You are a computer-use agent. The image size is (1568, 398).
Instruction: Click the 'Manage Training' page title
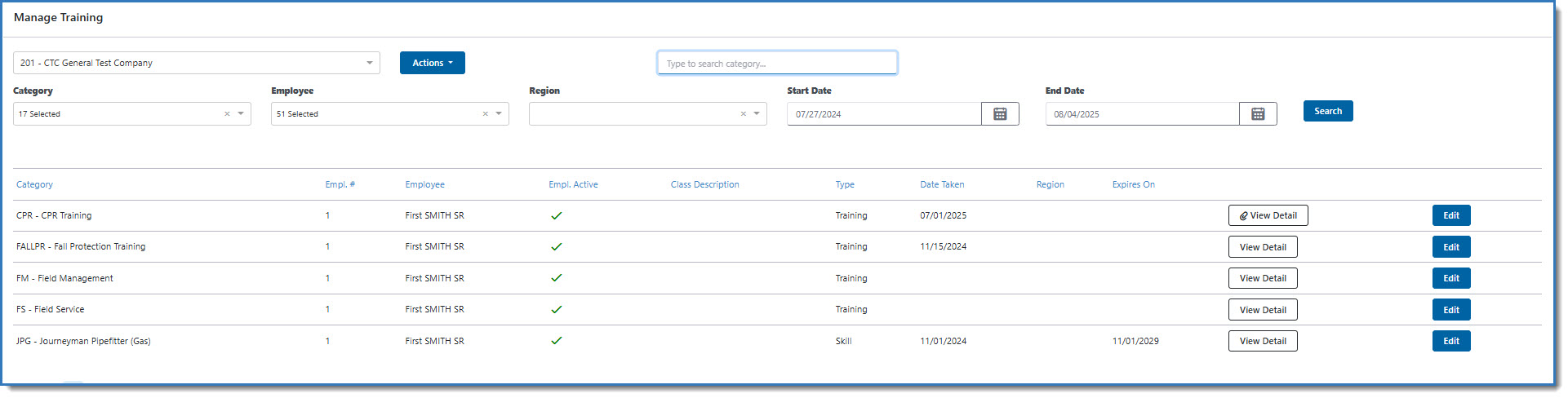(59, 17)
